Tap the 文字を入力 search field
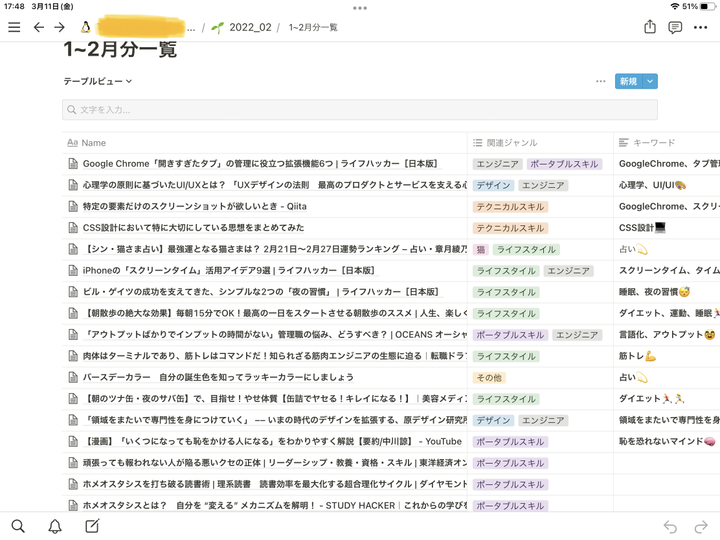Image resolution: width=720 pixels, height=540 pixels. point(360,110)
